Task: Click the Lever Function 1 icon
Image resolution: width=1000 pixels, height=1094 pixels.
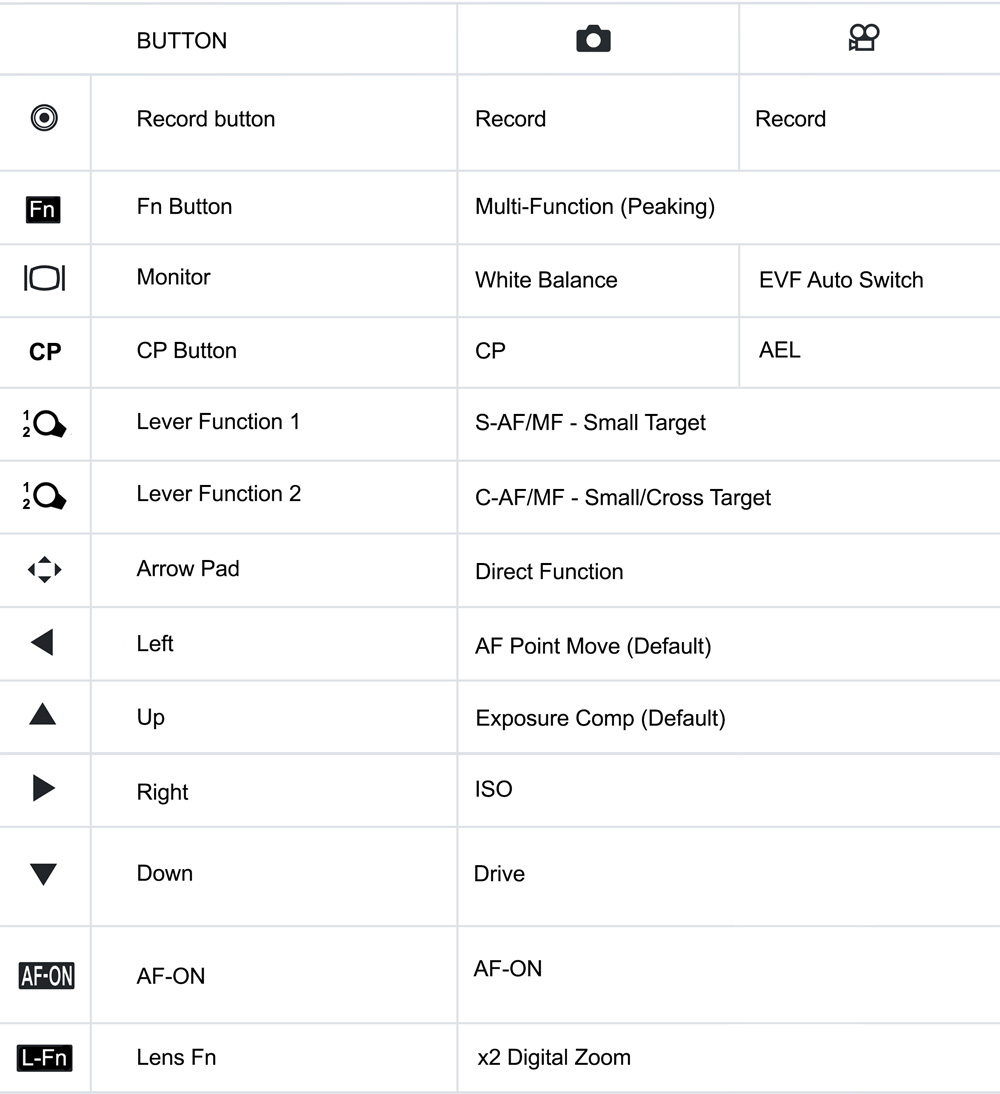Action: pyautogui.click(x=45, y=424)
